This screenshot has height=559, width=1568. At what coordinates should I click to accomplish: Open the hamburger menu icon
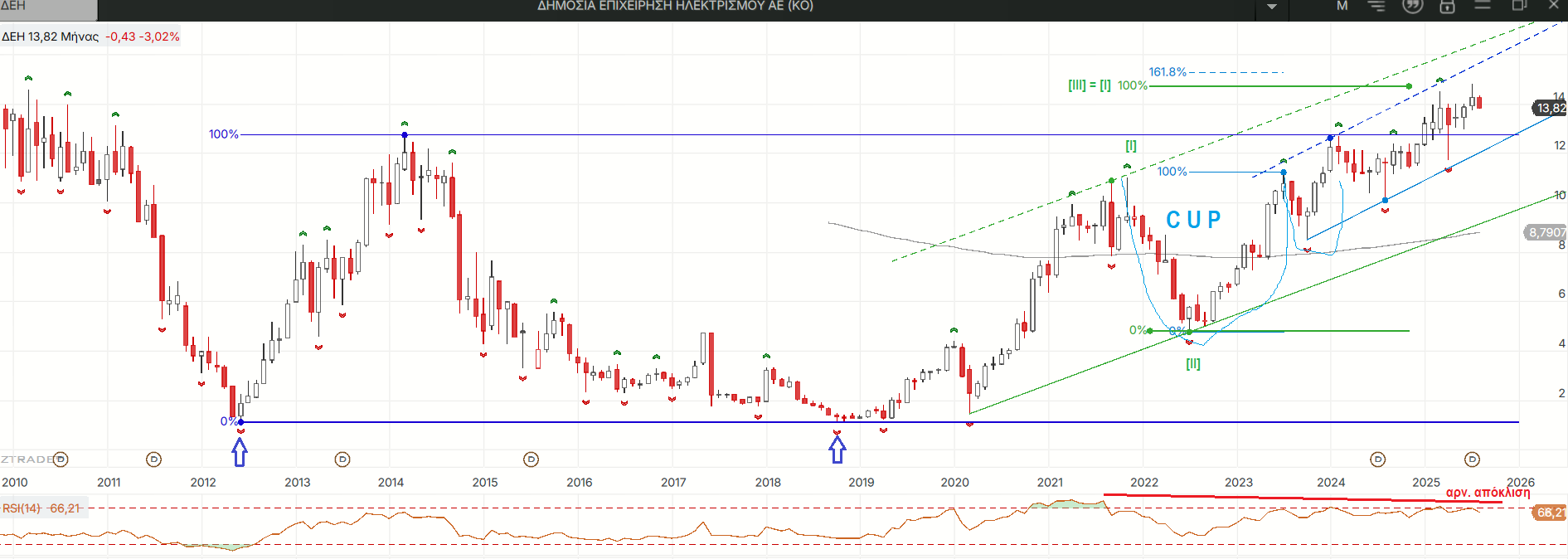1483,5
